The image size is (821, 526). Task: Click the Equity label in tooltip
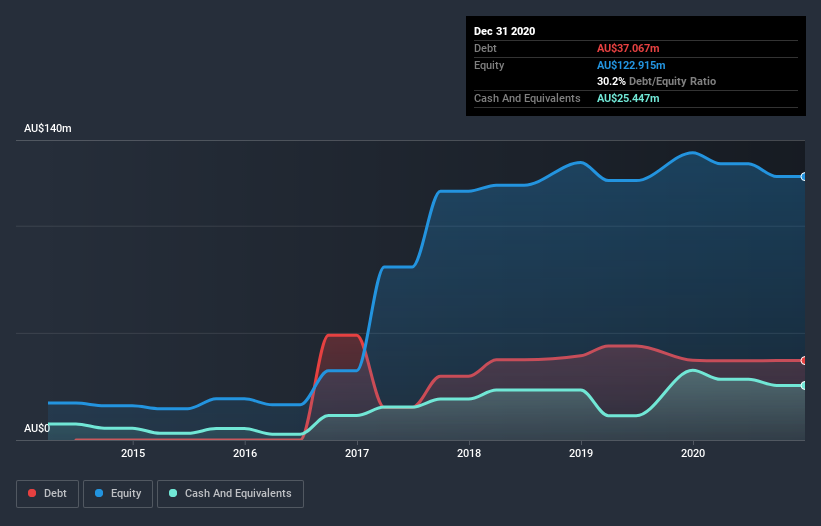tap(489, 65)
